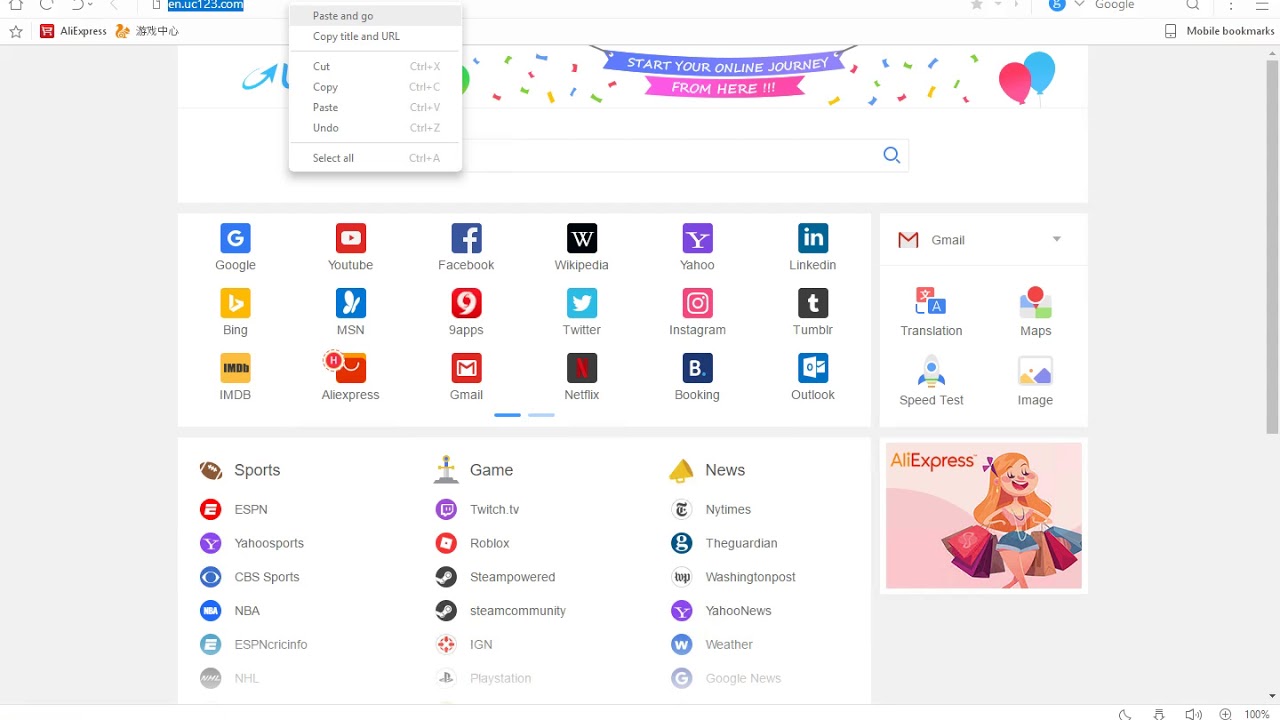Click the 100% zoom level text
The image size is (1280, 720).
click(x=1257, y=714)
